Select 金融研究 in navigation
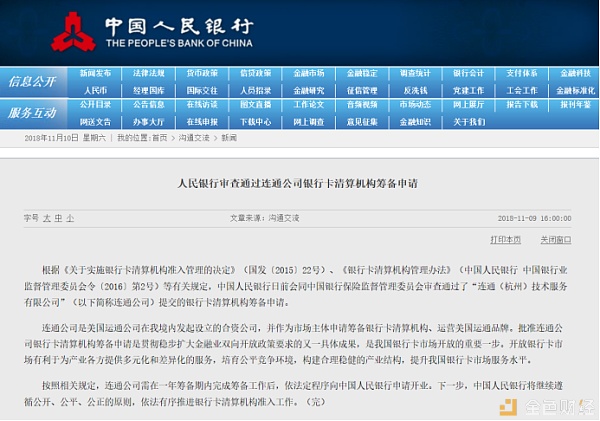The image size is (600, 421). [308, 91]
